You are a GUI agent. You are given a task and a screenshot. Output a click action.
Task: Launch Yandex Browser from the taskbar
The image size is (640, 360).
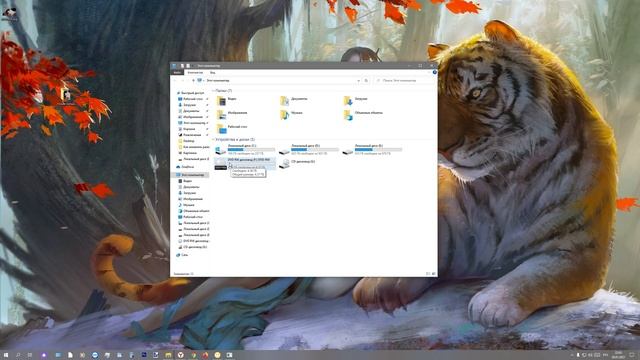tap(180, 355)
